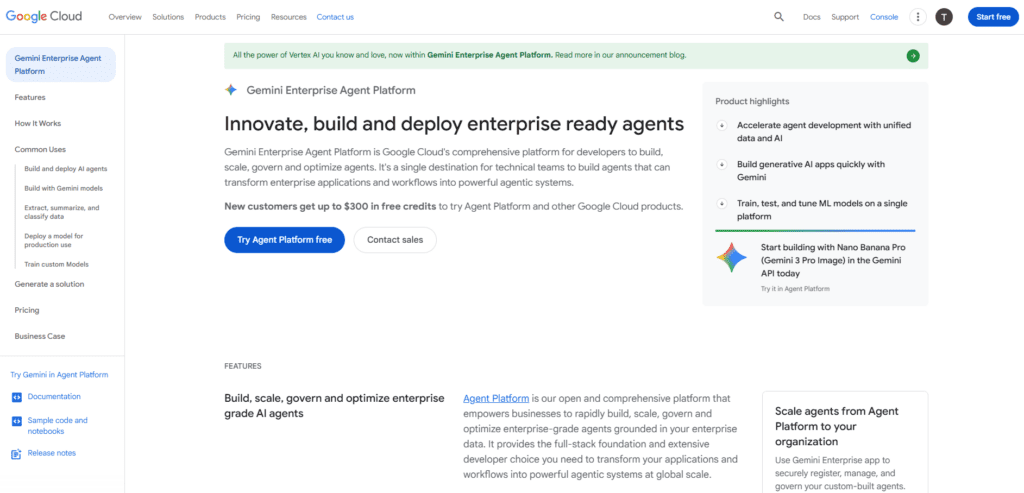The width and height of the screenshot is (1024, 493).
Task: Expand 'Accelerate agent development' highlight arrow
Action: 722,125
